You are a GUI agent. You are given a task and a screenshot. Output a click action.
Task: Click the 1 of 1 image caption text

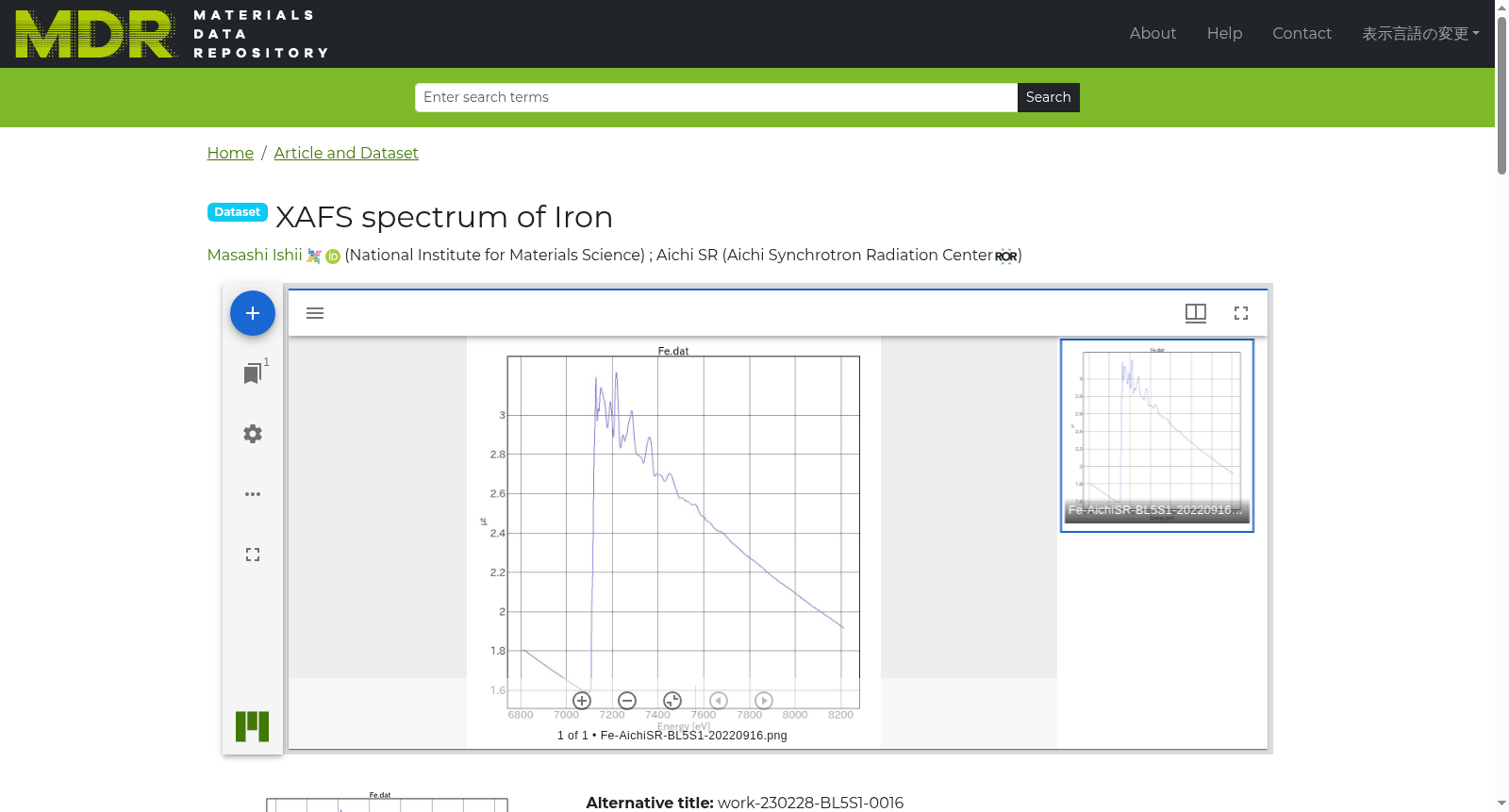[672, 736]
